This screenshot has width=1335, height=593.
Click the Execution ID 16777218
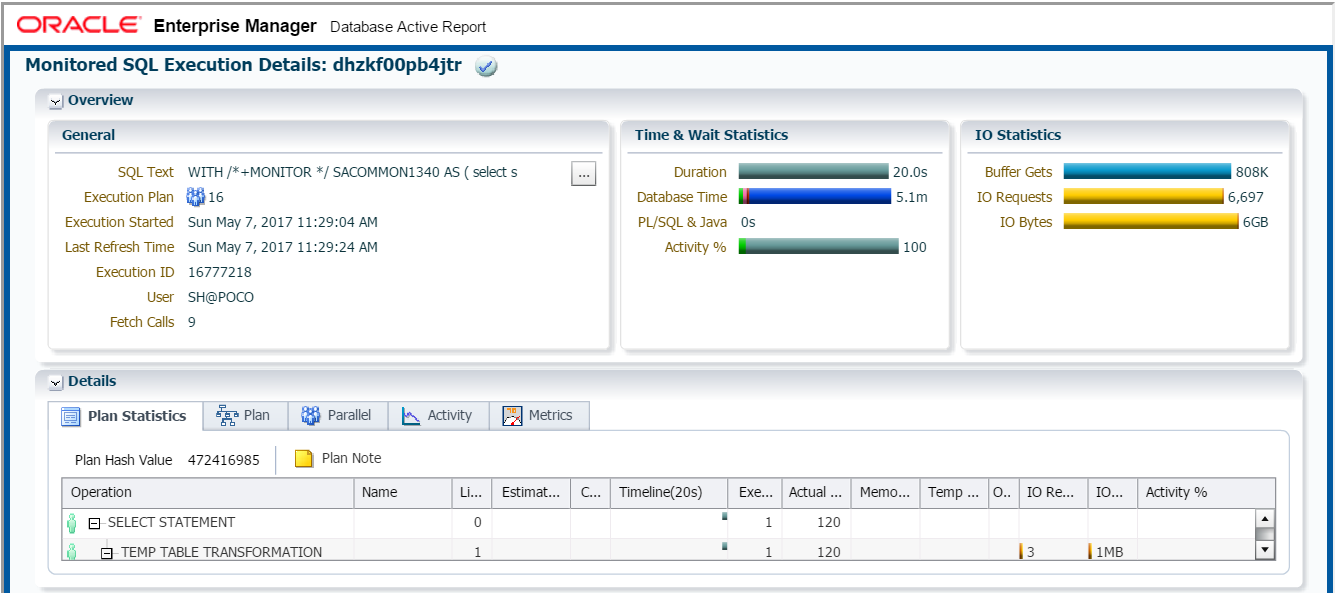coord(220,272)
